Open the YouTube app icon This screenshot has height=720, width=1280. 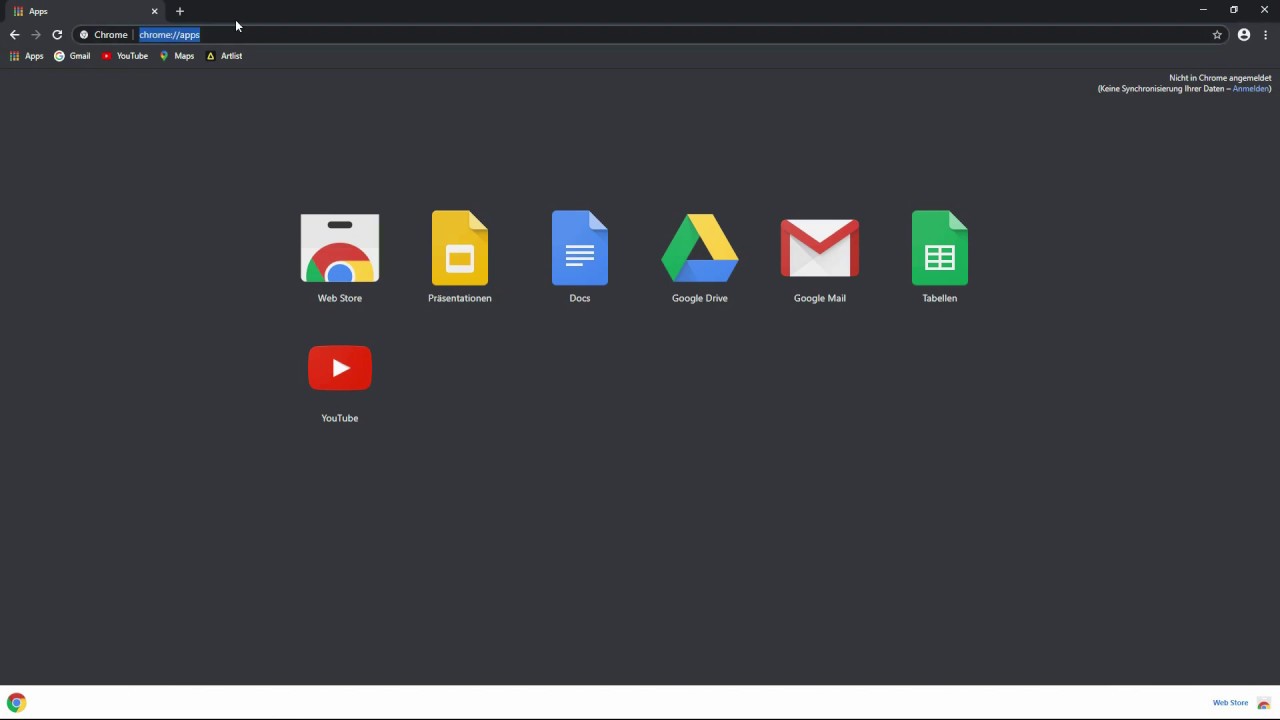(x=340, y=368)
